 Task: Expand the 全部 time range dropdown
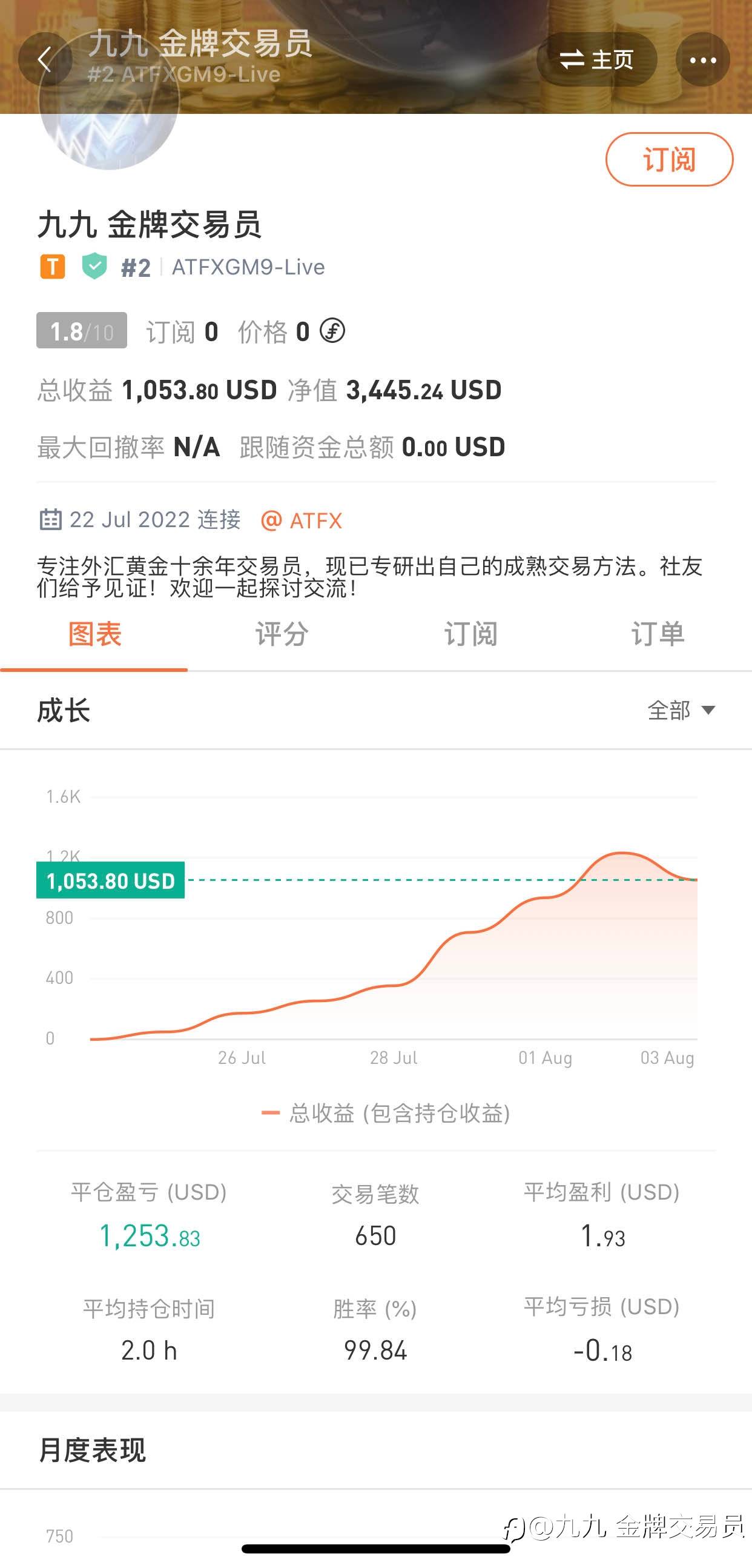[681, 709]
